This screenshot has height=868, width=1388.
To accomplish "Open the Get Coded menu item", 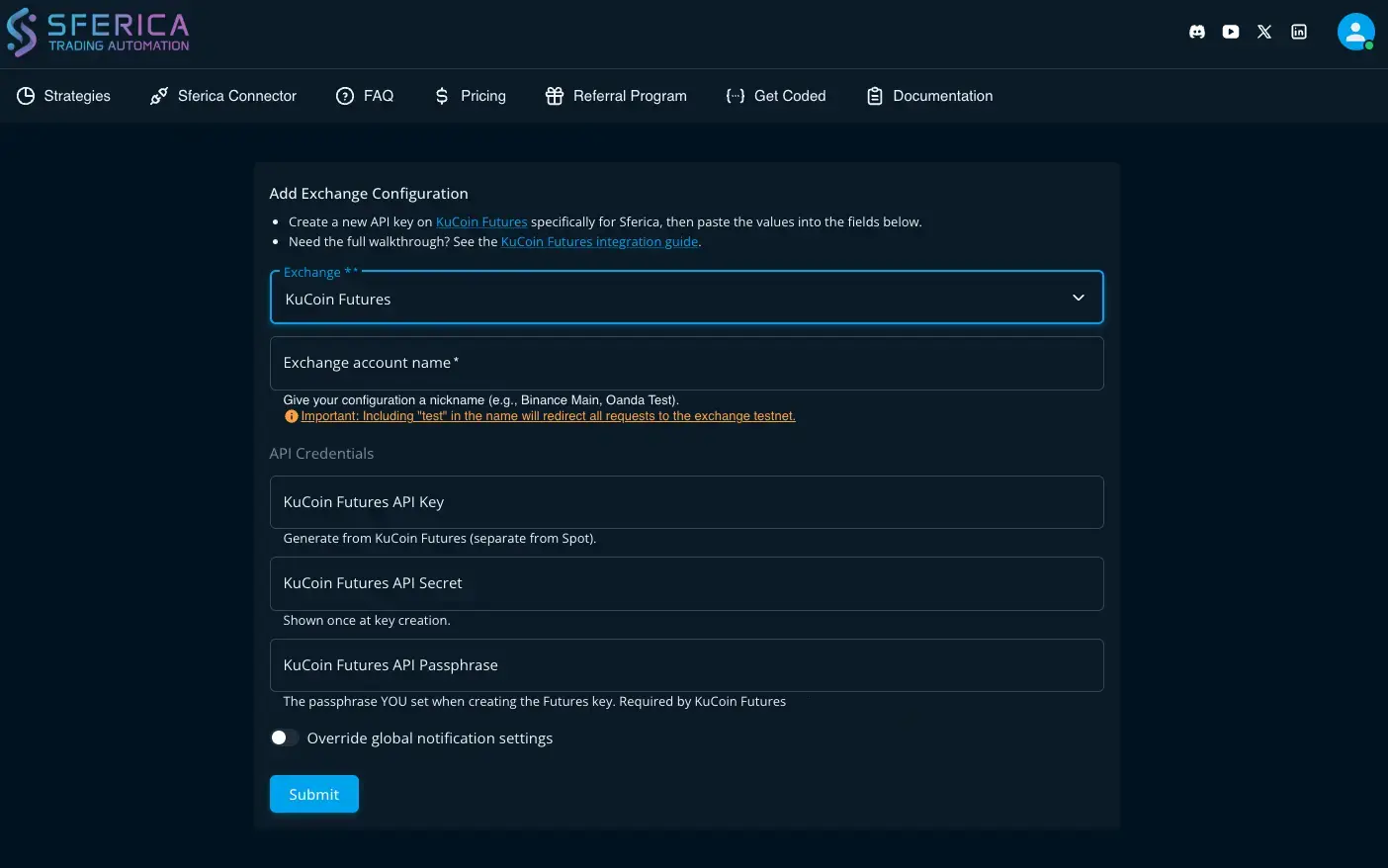I will 776,96.
